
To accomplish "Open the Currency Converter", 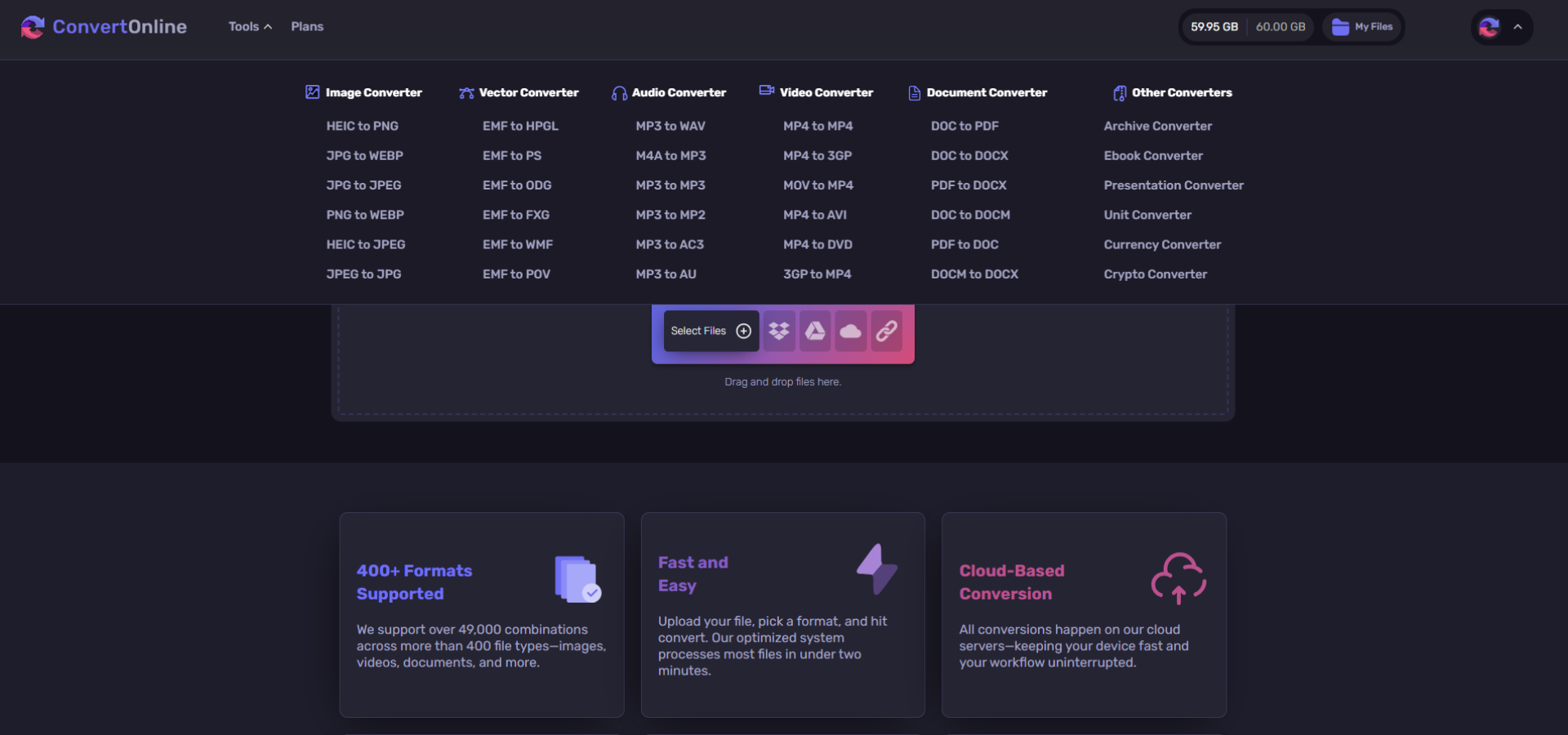I will pos(1162,243).
